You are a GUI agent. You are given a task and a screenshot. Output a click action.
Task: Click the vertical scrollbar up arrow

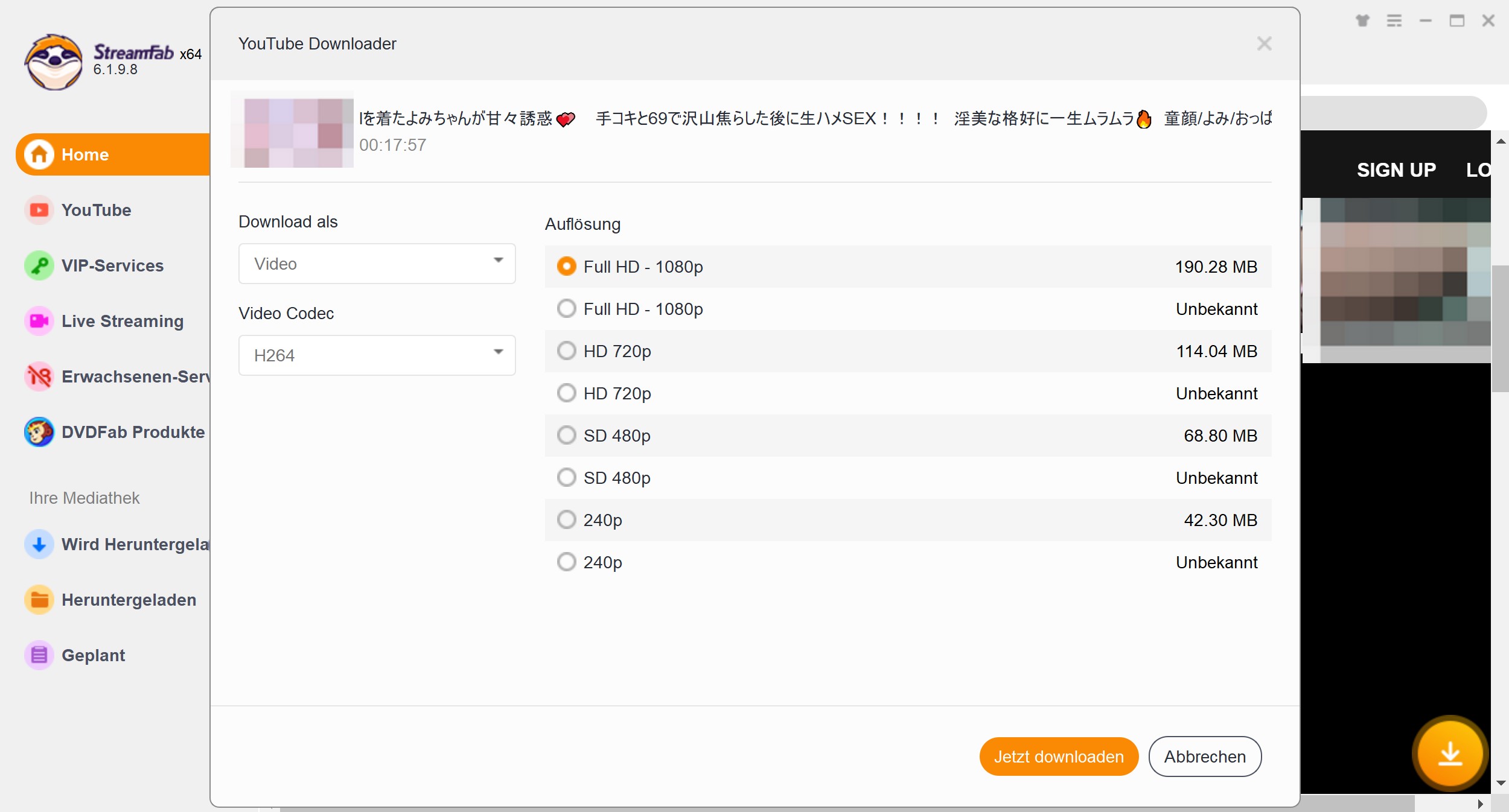(x=1501, y=141)
